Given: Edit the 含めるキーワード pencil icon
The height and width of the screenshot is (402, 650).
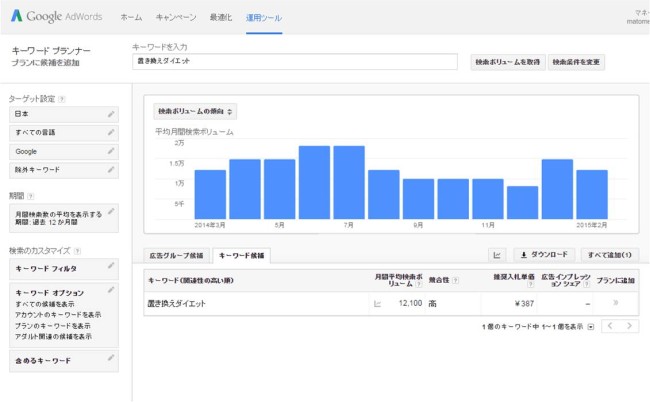Looking at the screenshot, I should pyautogui.click(x=111, y=358).
